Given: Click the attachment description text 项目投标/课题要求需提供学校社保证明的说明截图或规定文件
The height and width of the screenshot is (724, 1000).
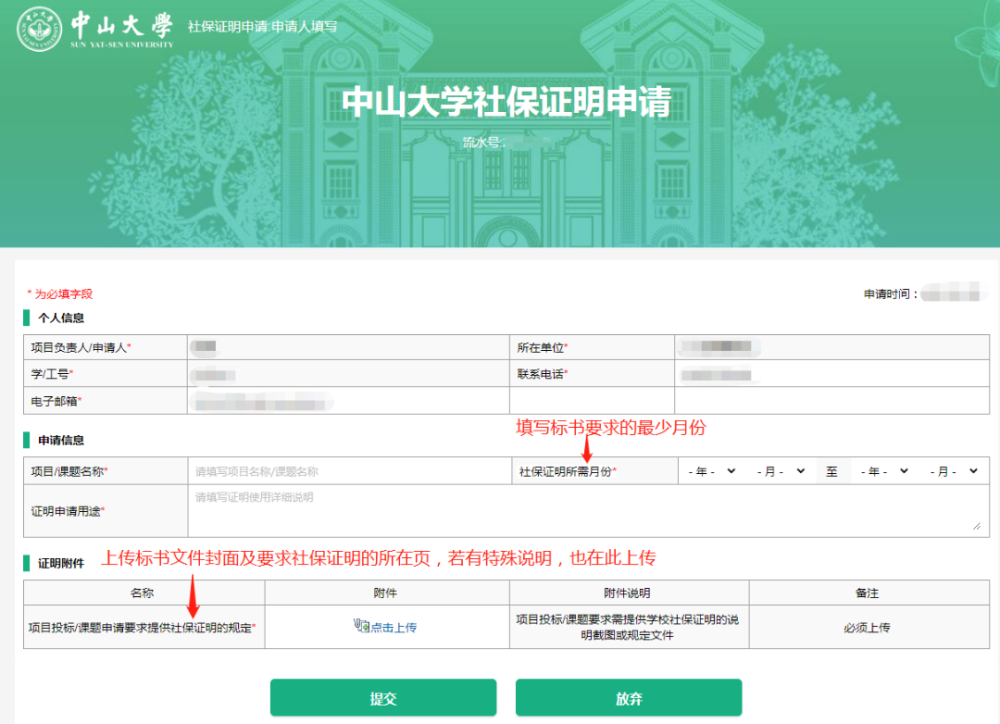Looking at the screenshot, I should pyautogui.click(x=628, y=627).
